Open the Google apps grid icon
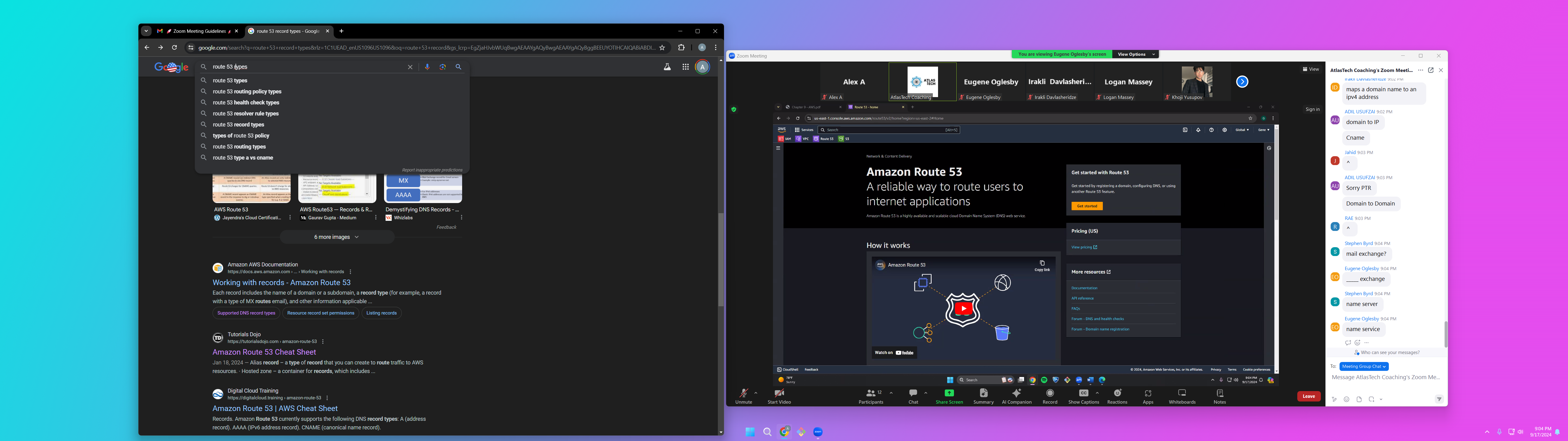Screen dimensions: 1568x441 [685, 67]
